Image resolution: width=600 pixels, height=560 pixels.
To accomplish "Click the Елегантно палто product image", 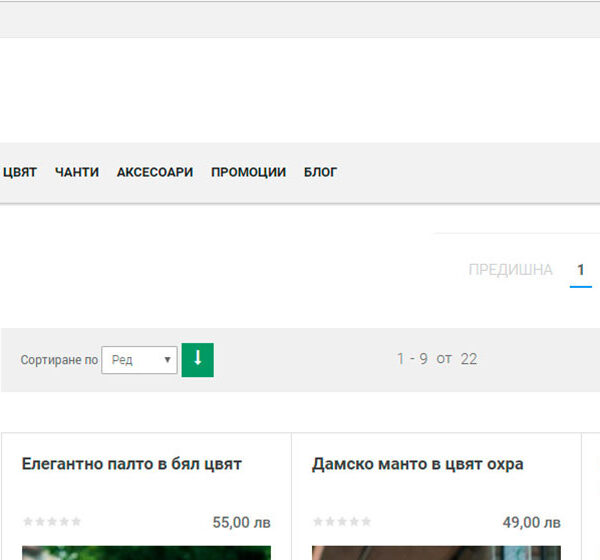I will (146, 553).
